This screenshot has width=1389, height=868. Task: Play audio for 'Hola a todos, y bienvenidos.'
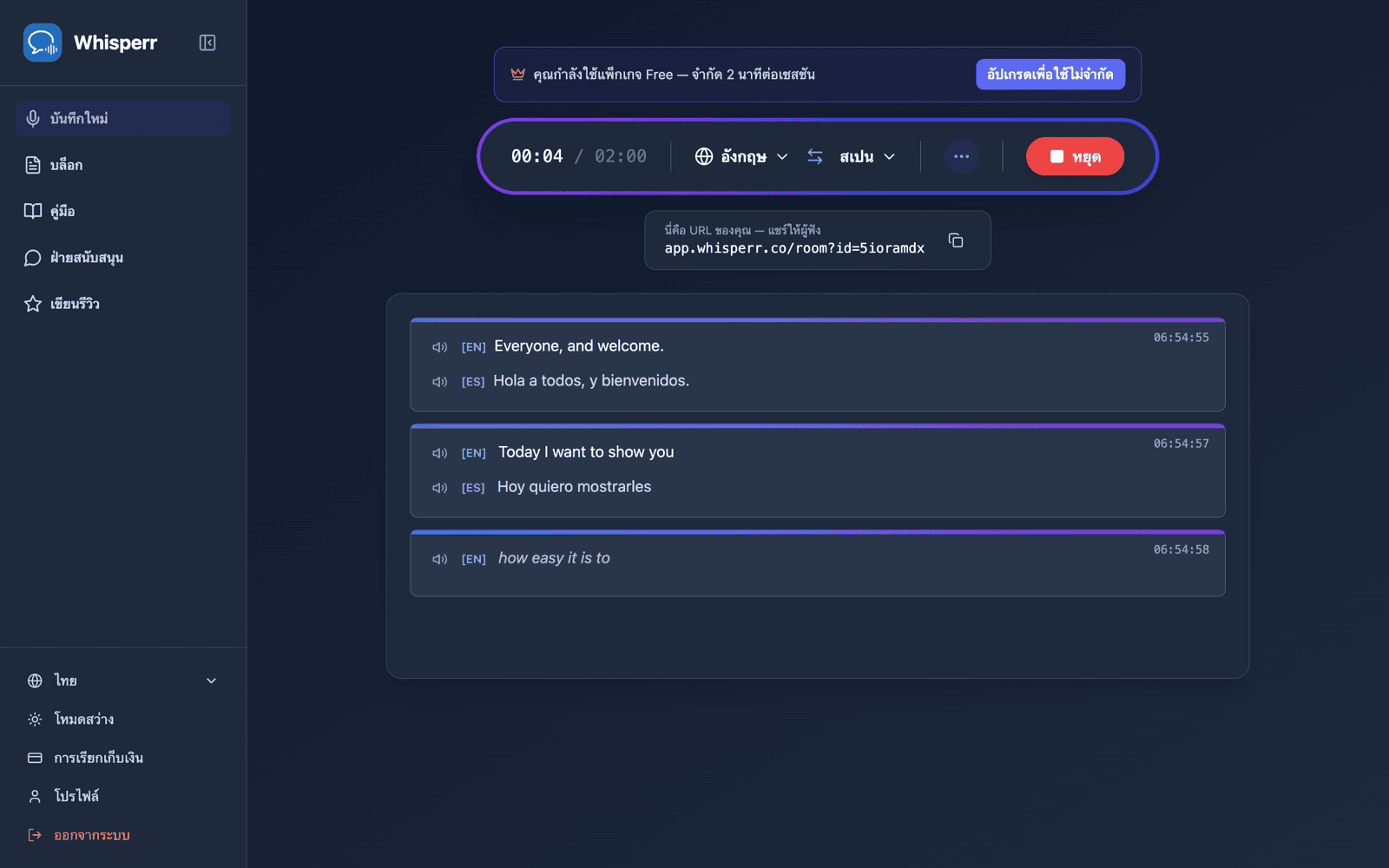point(440,382)
